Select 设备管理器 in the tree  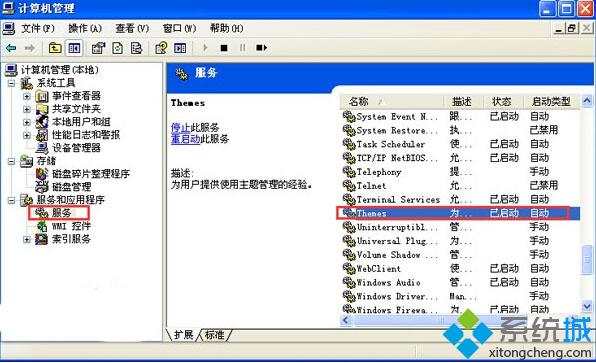76,147
